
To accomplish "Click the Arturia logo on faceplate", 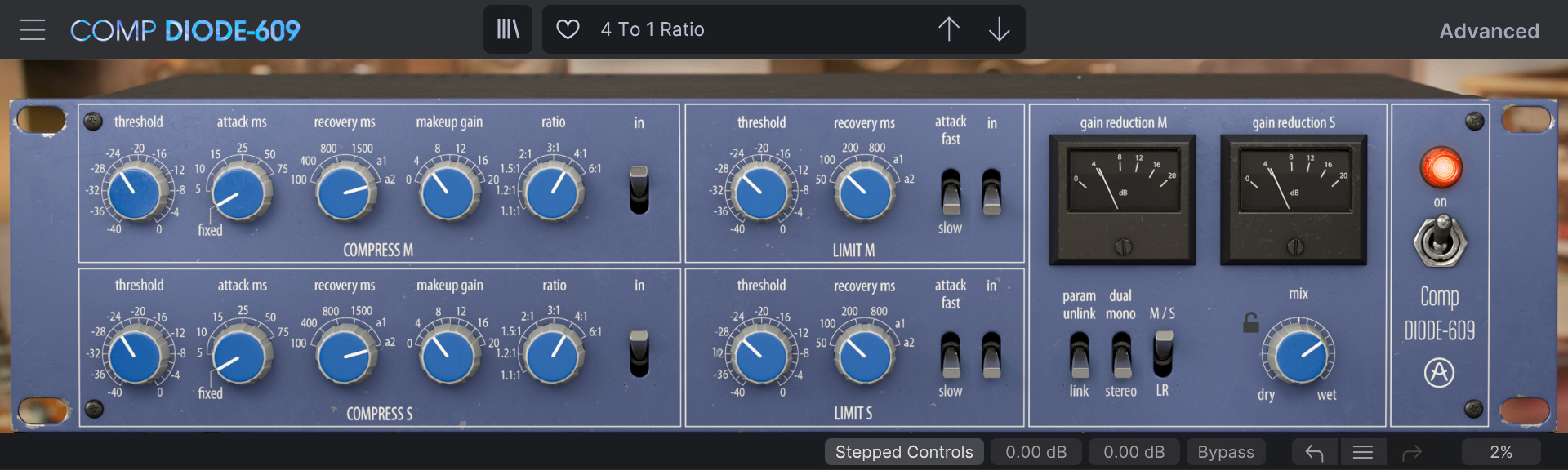I will point(1439,373).
